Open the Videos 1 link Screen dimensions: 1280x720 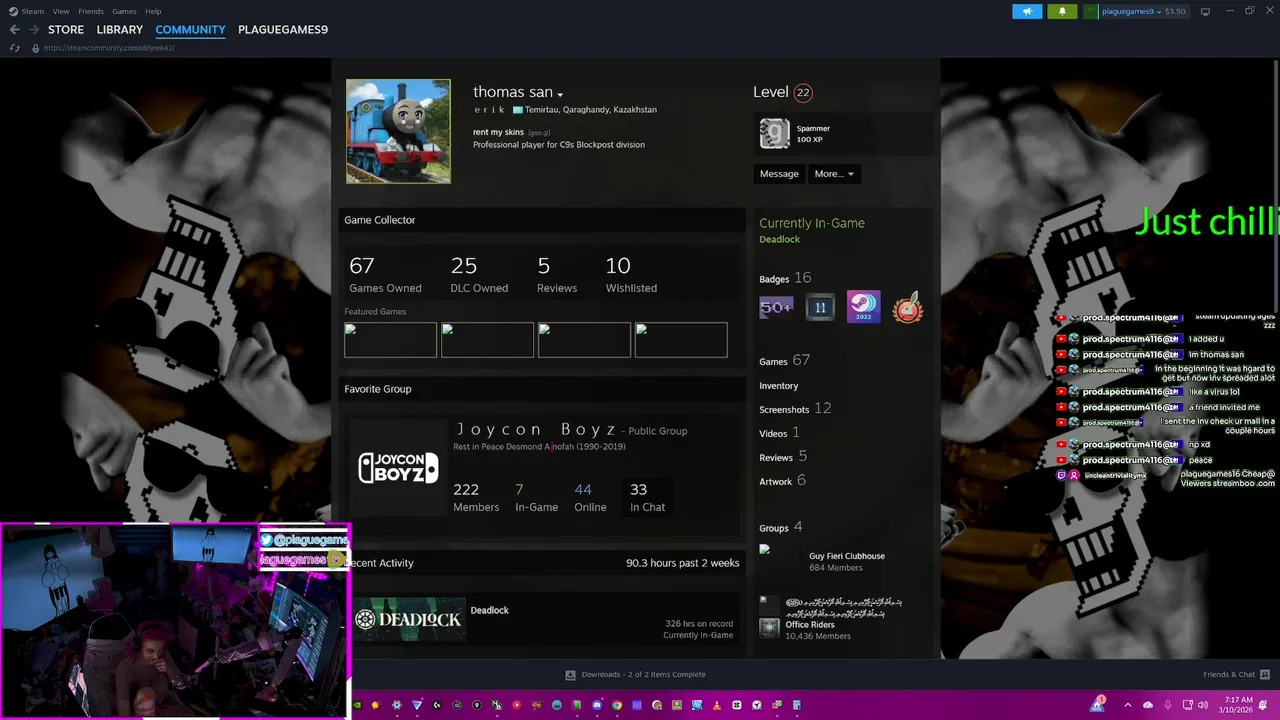pyautogui.click(x=779, y=433)
